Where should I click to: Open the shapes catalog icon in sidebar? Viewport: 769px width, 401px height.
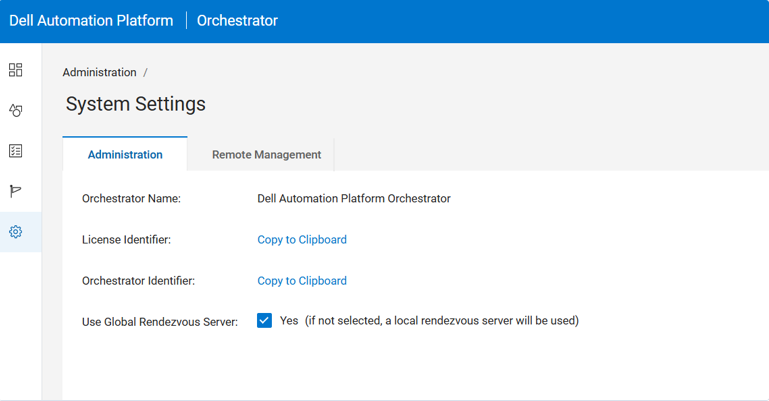pos(16,110)
